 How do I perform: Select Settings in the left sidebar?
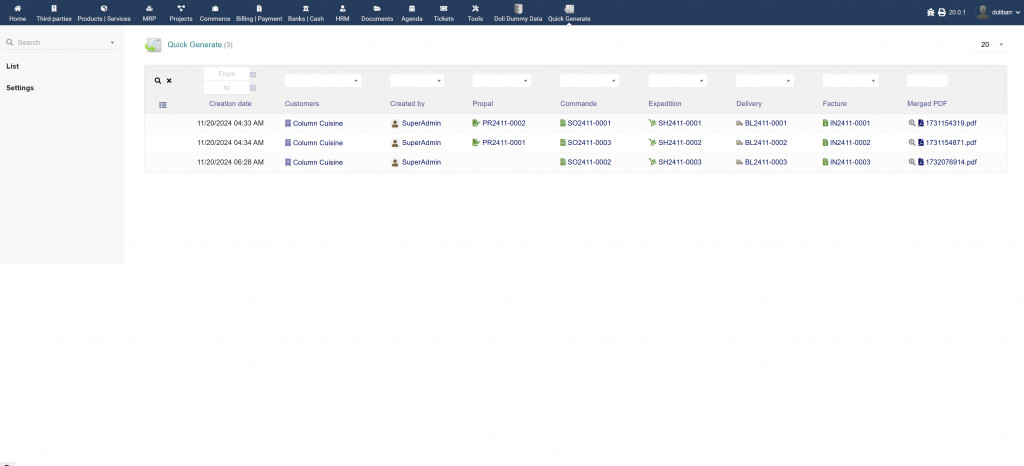point(20,88)
